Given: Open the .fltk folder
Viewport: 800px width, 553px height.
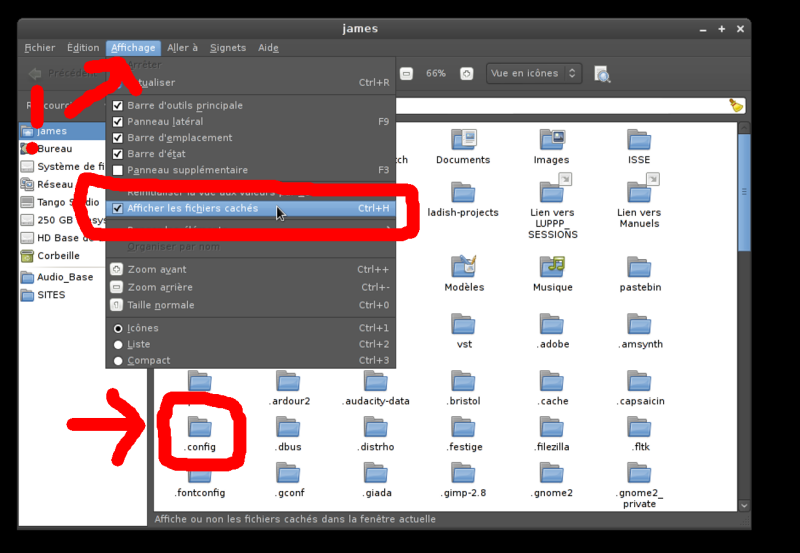Looking at the screenshot, I should tap(639, 426).
